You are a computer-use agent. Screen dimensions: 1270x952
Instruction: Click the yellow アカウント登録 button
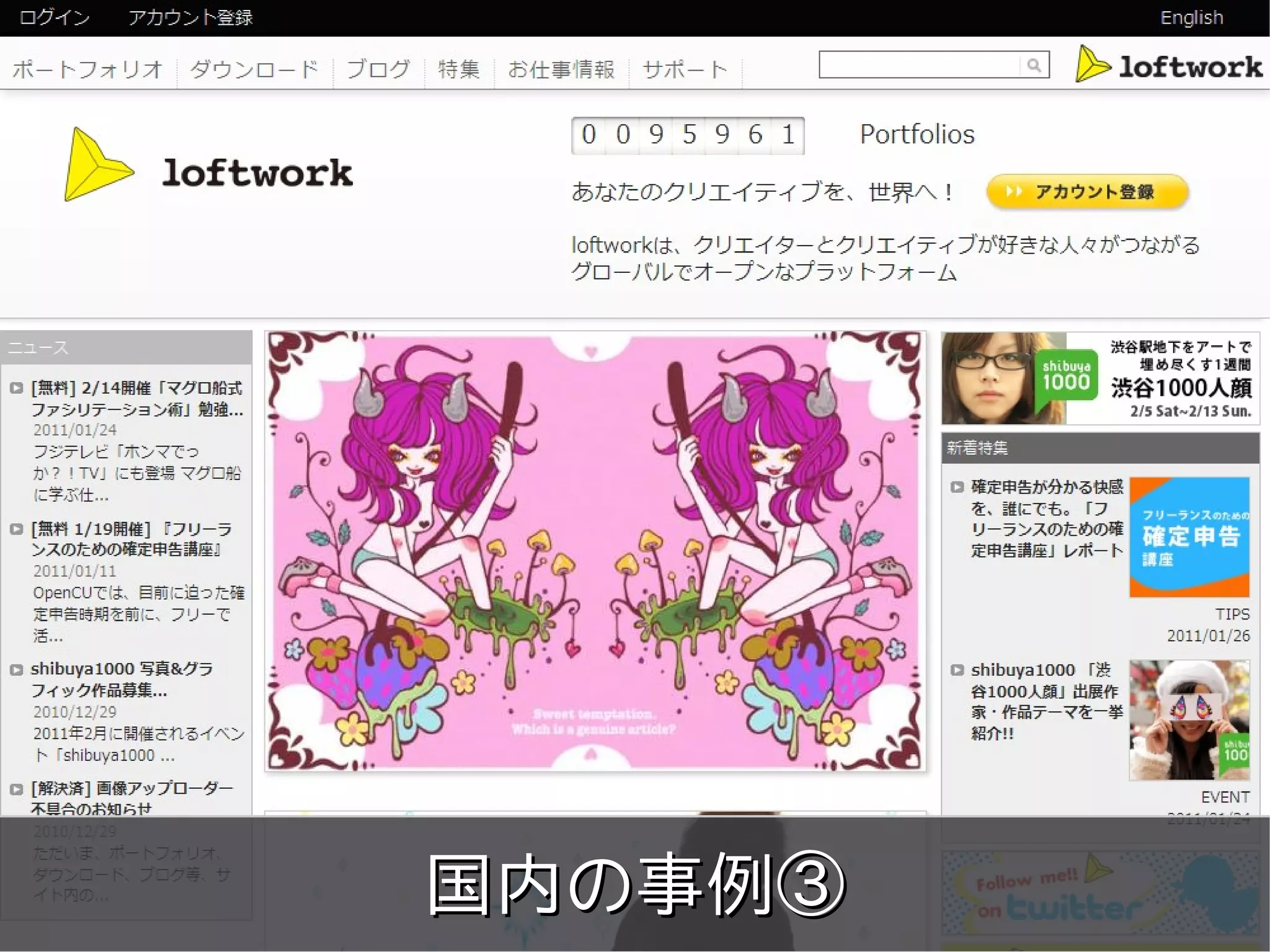[1087, 192]
